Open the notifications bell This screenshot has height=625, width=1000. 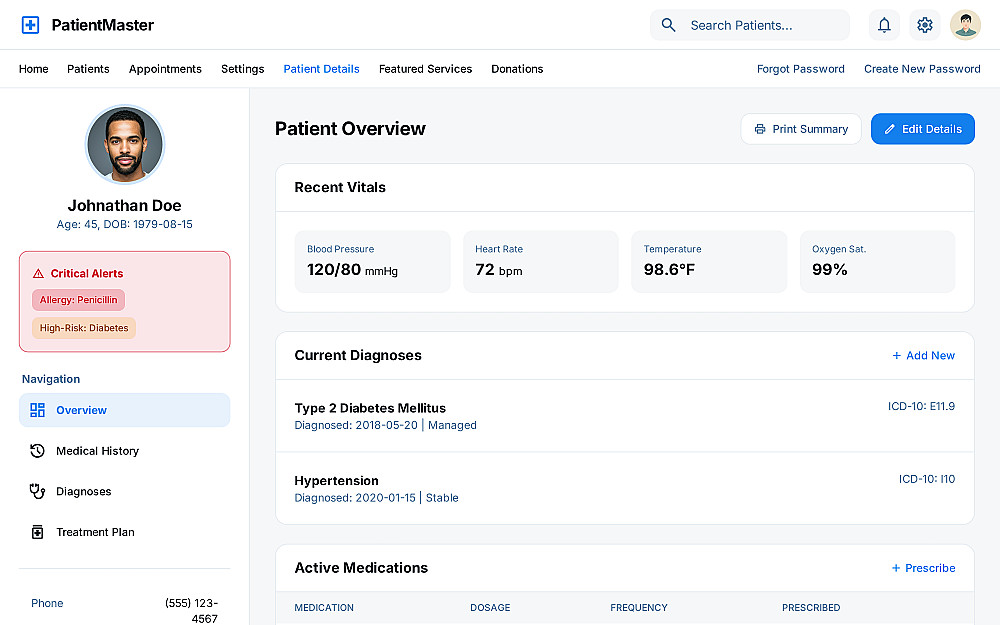point(884,25)
